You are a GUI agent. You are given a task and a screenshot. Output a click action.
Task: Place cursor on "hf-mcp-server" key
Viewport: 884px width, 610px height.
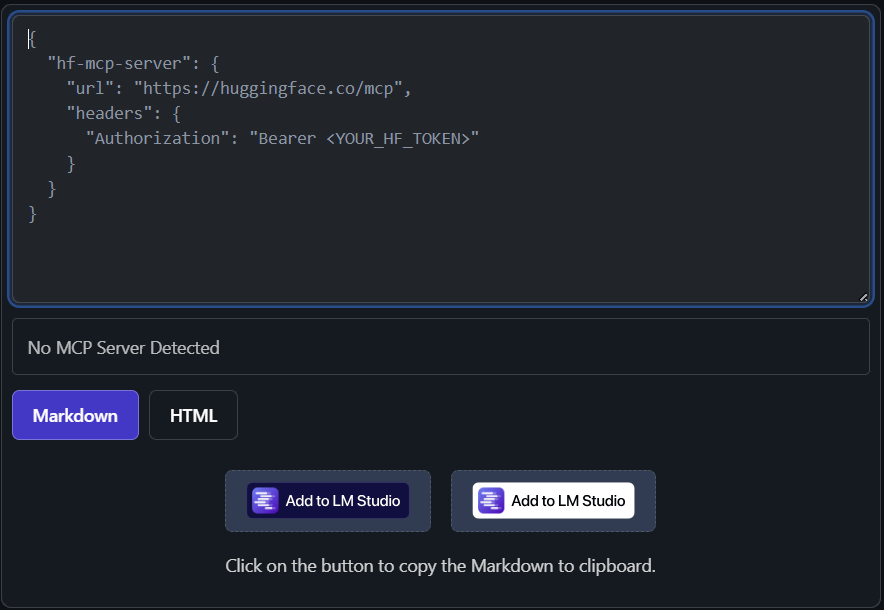coord(120,63)
